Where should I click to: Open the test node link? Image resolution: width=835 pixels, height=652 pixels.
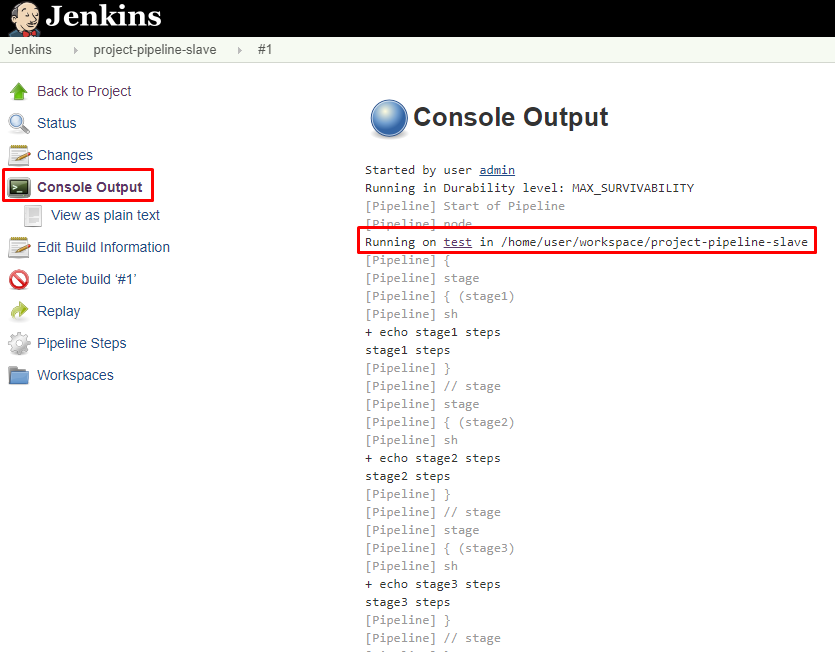pos(457,242)
